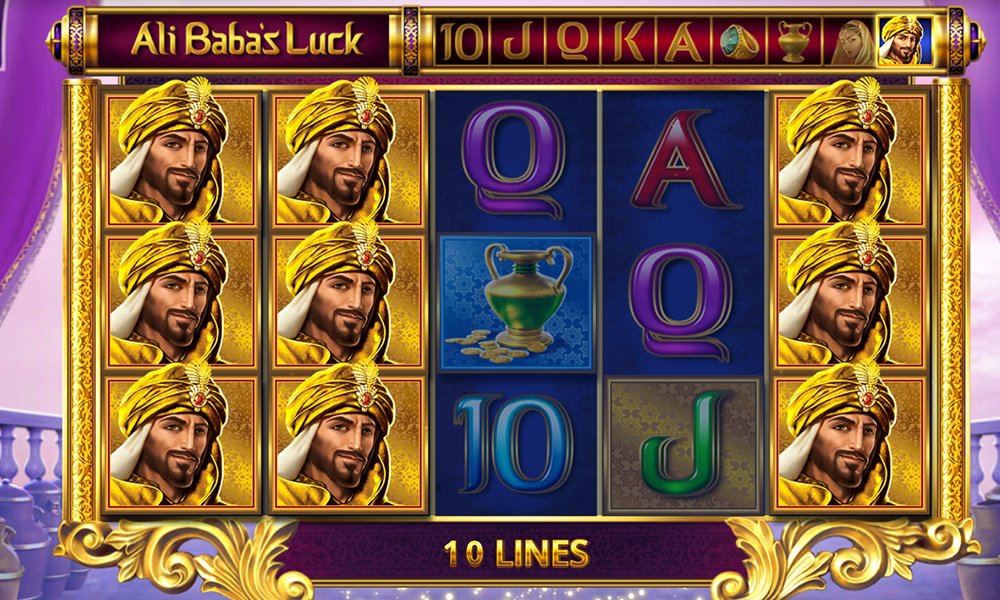Click the ring symbol in top paytable bar

[x=738, y=41]
